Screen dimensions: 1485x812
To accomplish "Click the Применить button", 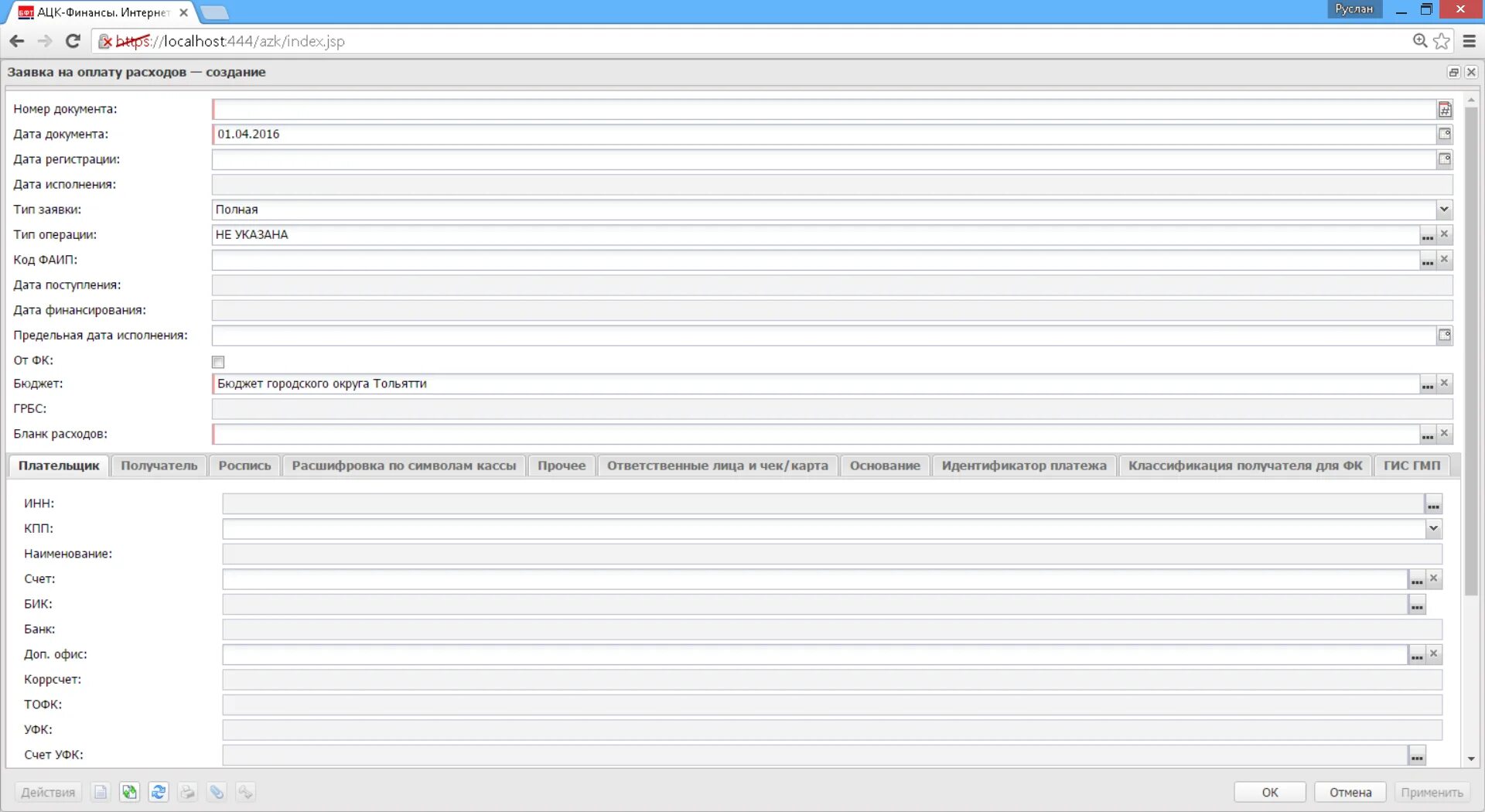I will 1432,792.
